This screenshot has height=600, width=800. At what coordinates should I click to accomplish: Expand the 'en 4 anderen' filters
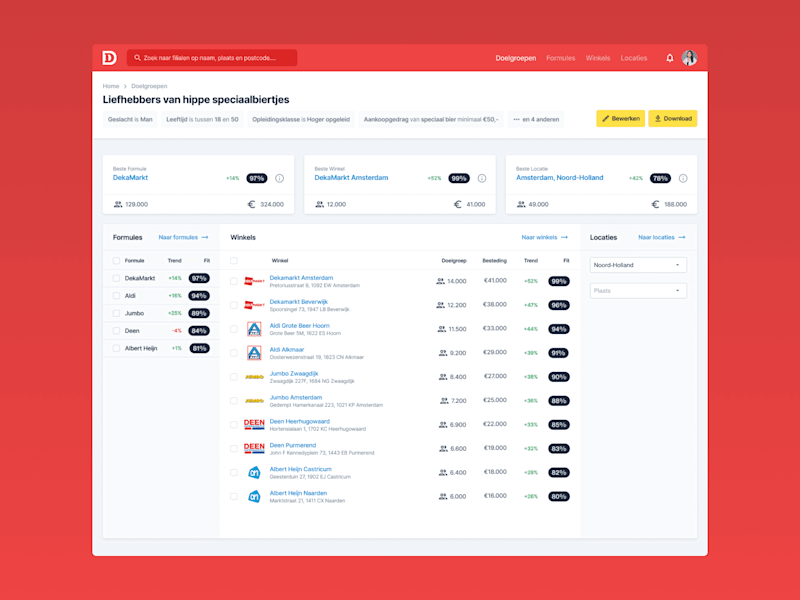pos(536,119)
